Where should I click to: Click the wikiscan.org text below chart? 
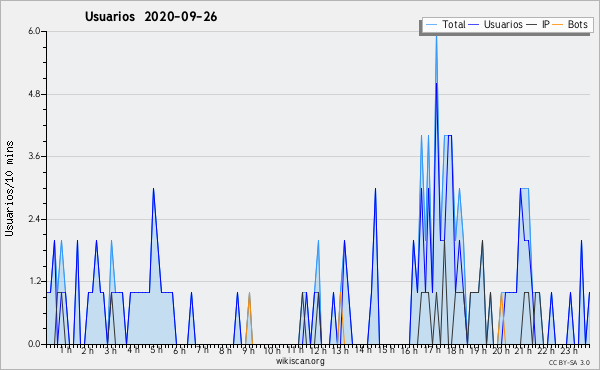(x=300, y=361)
